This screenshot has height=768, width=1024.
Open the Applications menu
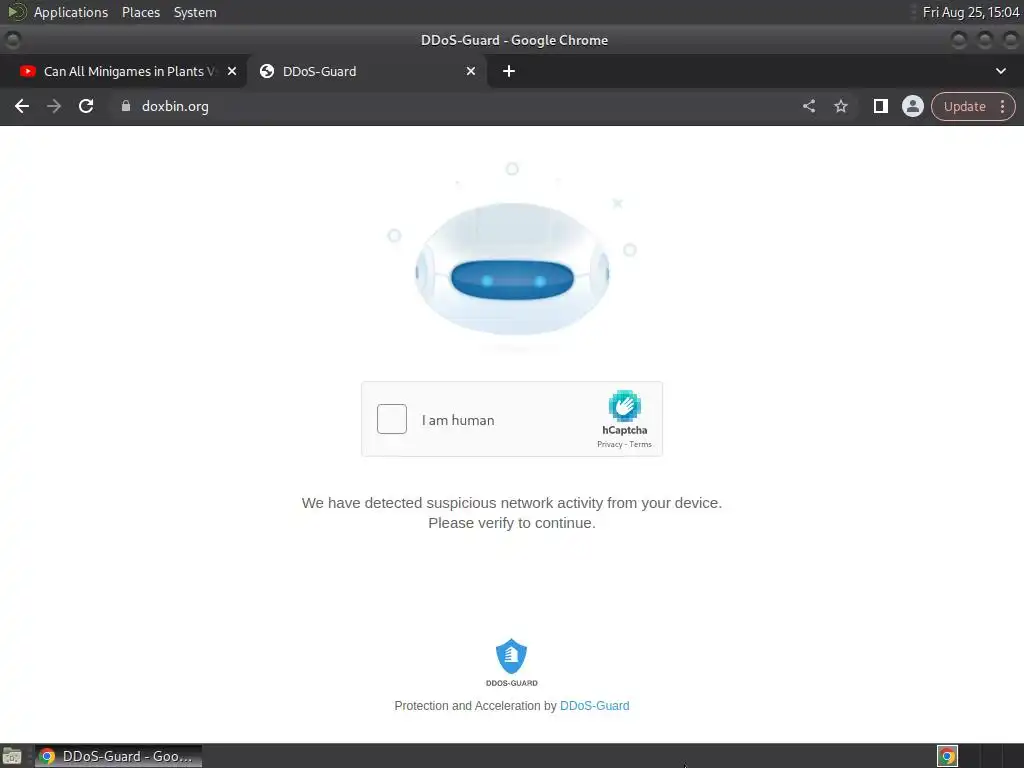tap(71, 12)
